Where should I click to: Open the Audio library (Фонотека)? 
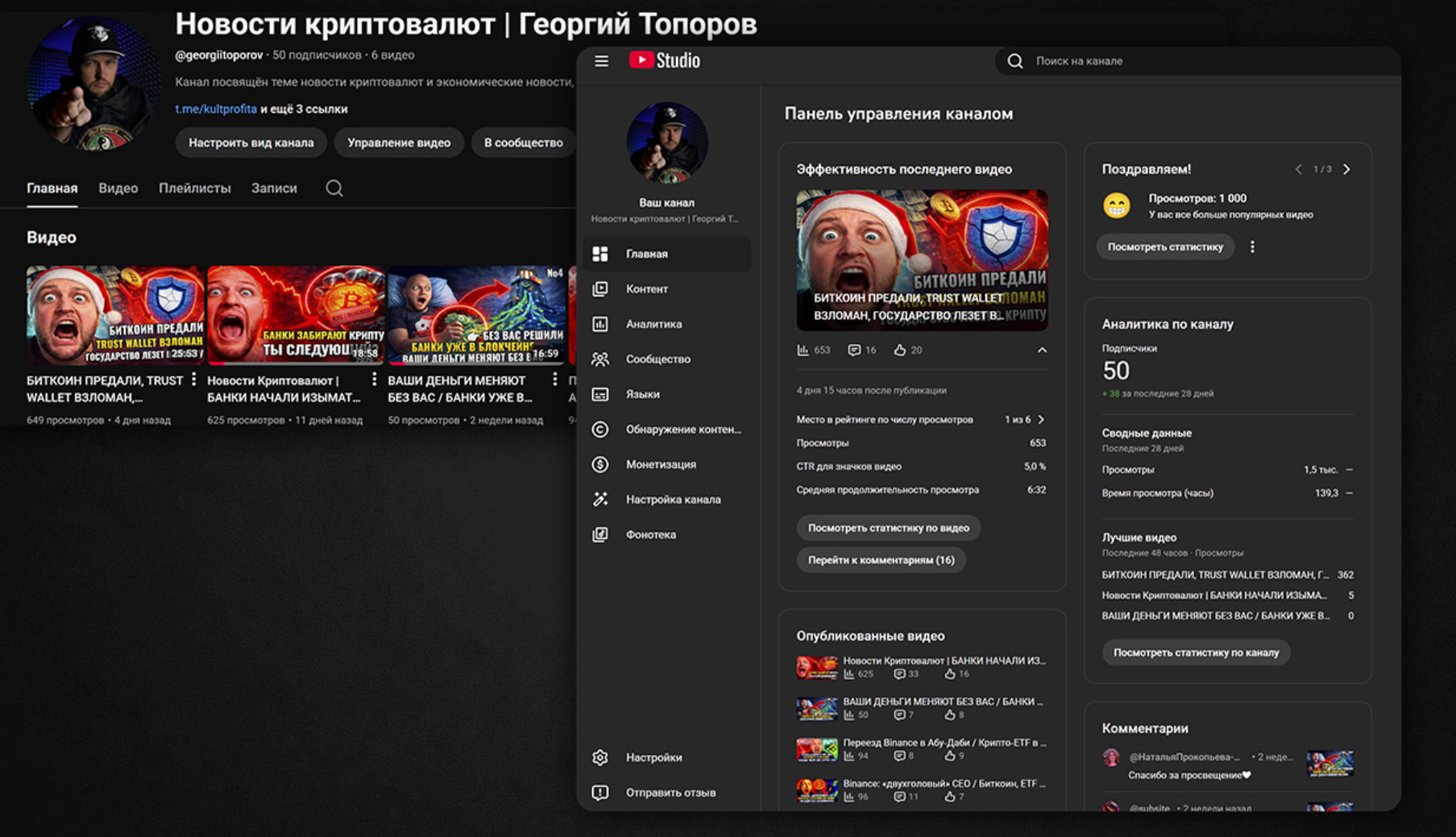[650, 534]
